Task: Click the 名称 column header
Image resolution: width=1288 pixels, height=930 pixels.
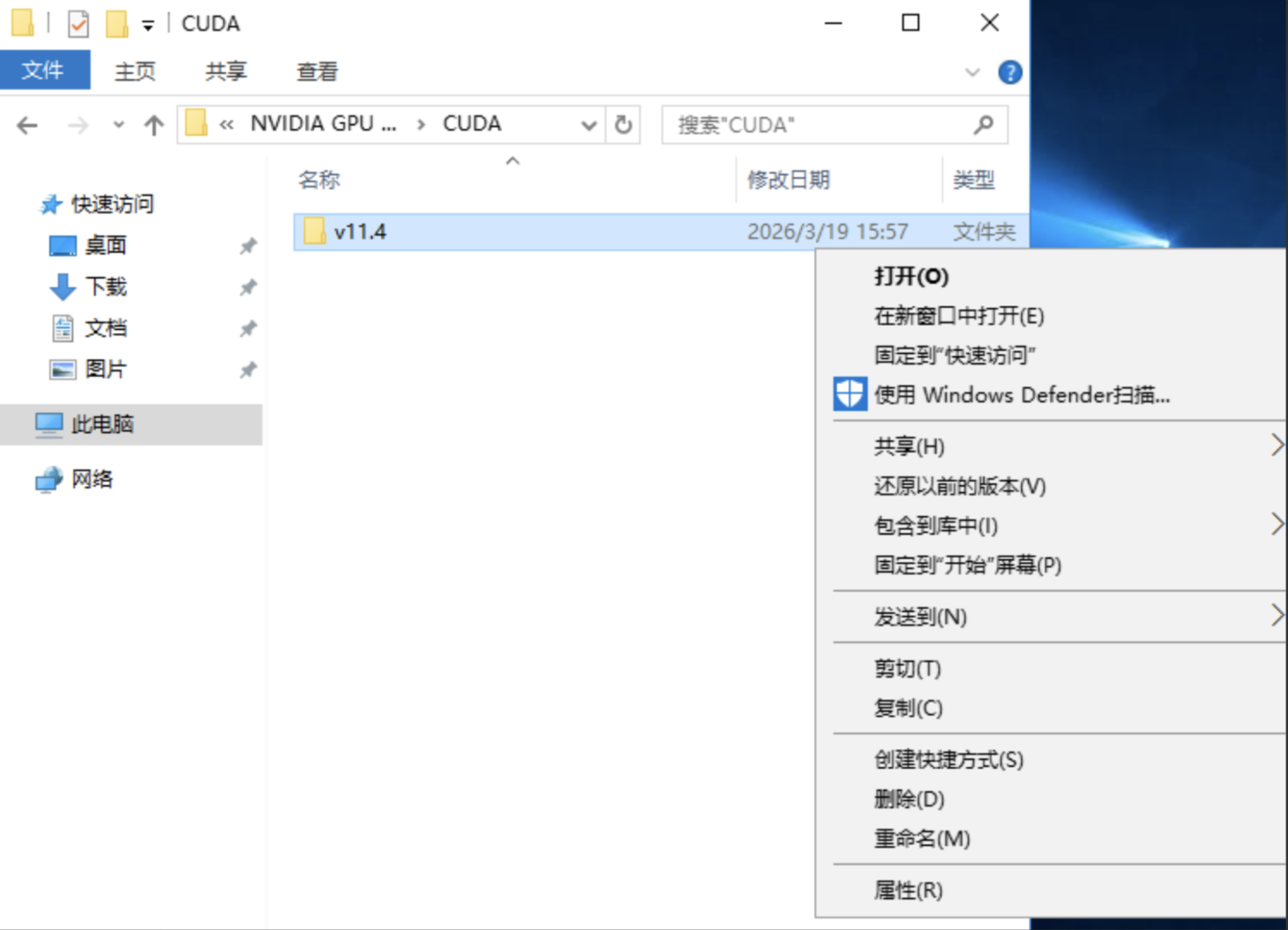Action: [x=319, y=180]
